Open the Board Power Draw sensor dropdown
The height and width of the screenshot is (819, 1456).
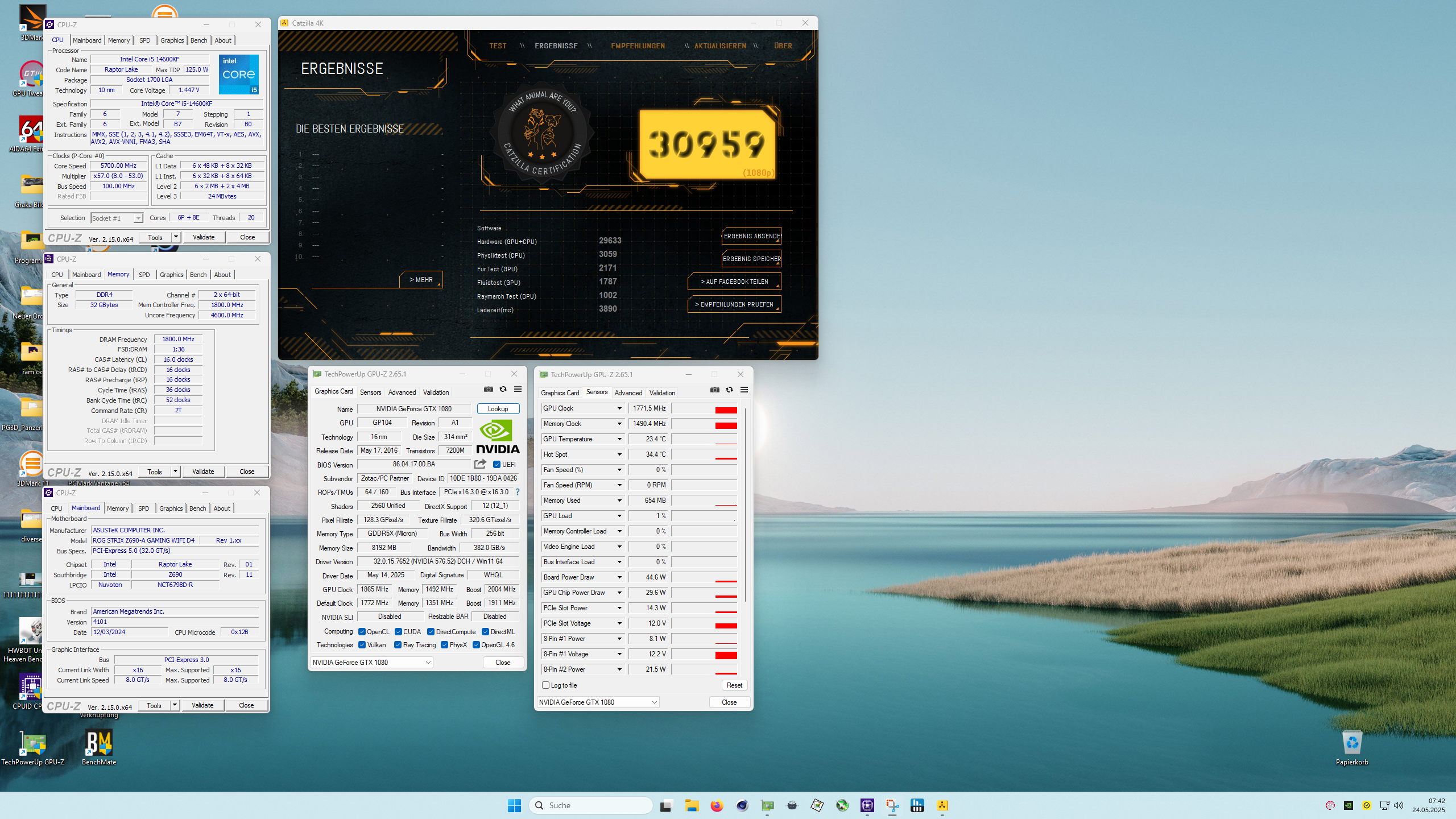(x=619, y=577)
